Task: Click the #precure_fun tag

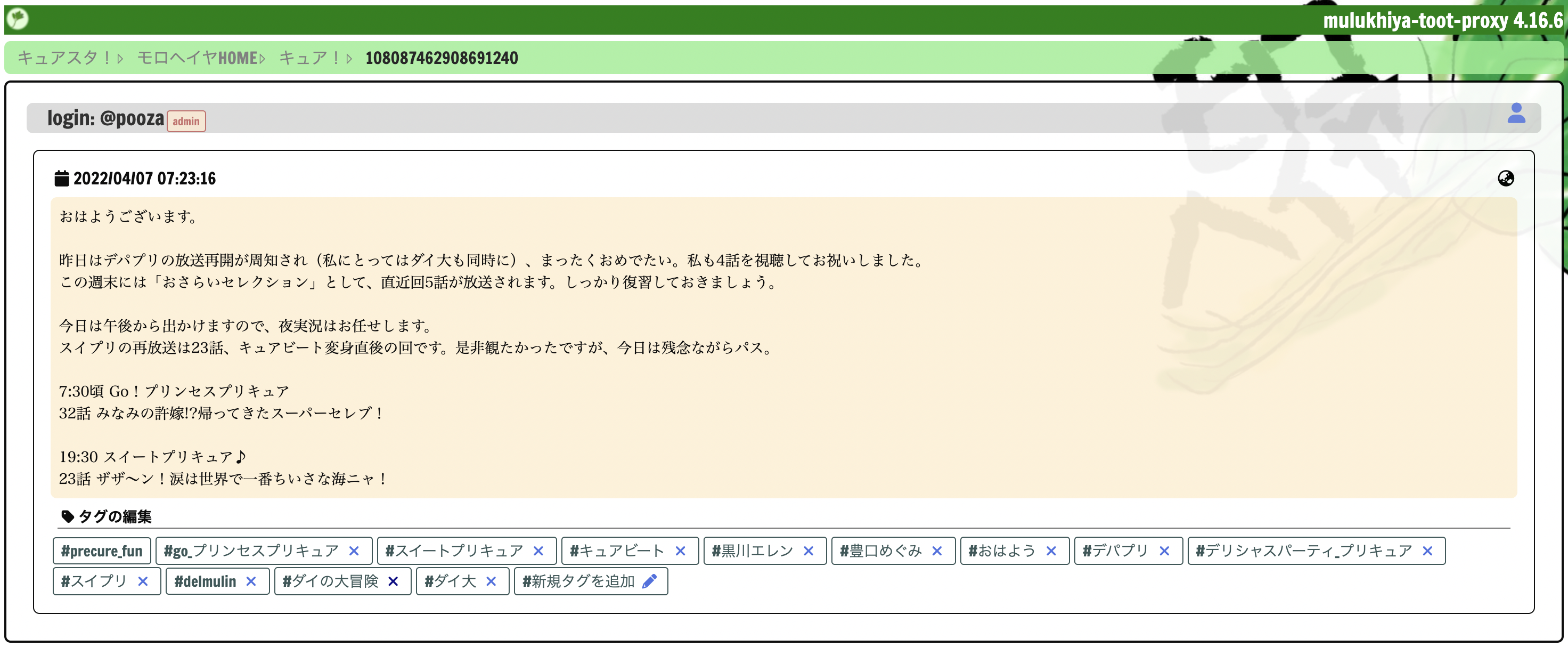Action: point(102,552)
